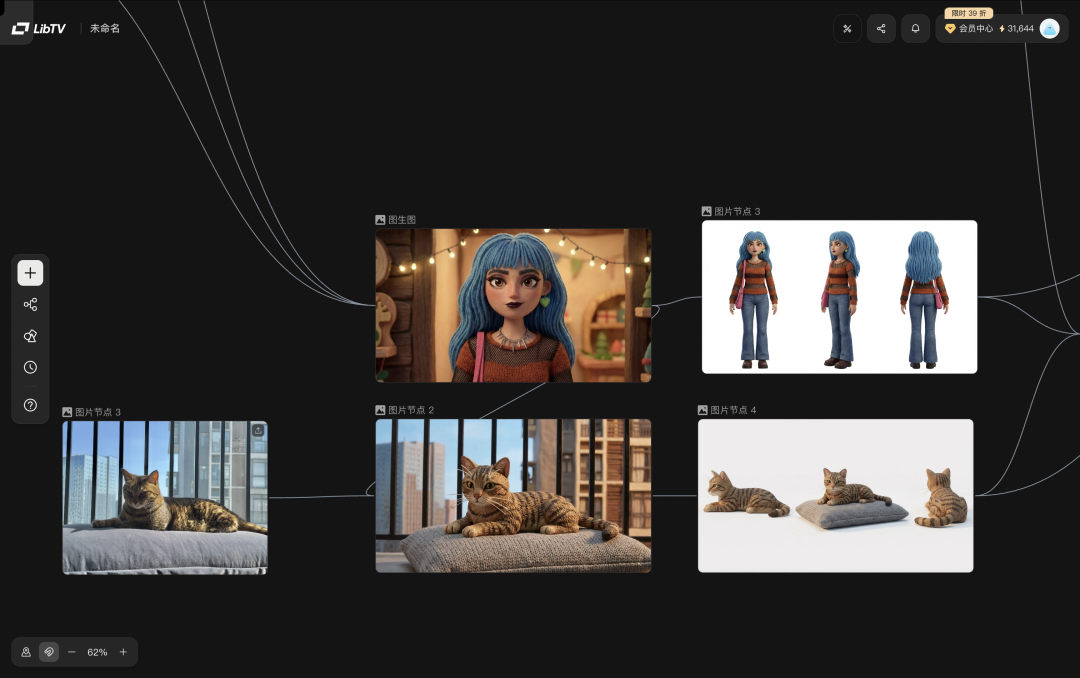Open the user avatar account menu
The image size is (1080, 678).
[x=1049, y=29]
